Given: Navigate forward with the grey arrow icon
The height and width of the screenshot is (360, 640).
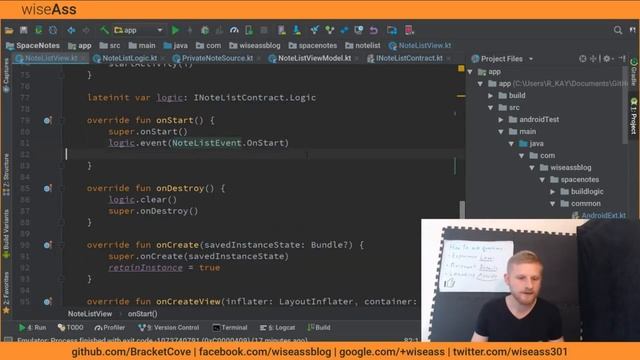Looking at the screenshot, I should (x=86, y=31).
